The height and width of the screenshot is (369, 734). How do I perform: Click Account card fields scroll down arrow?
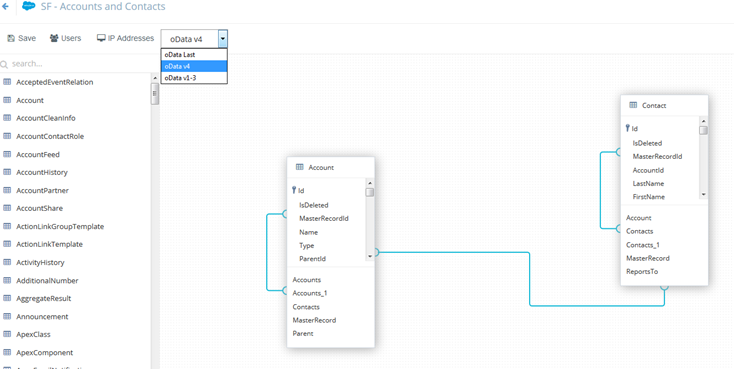370,256
